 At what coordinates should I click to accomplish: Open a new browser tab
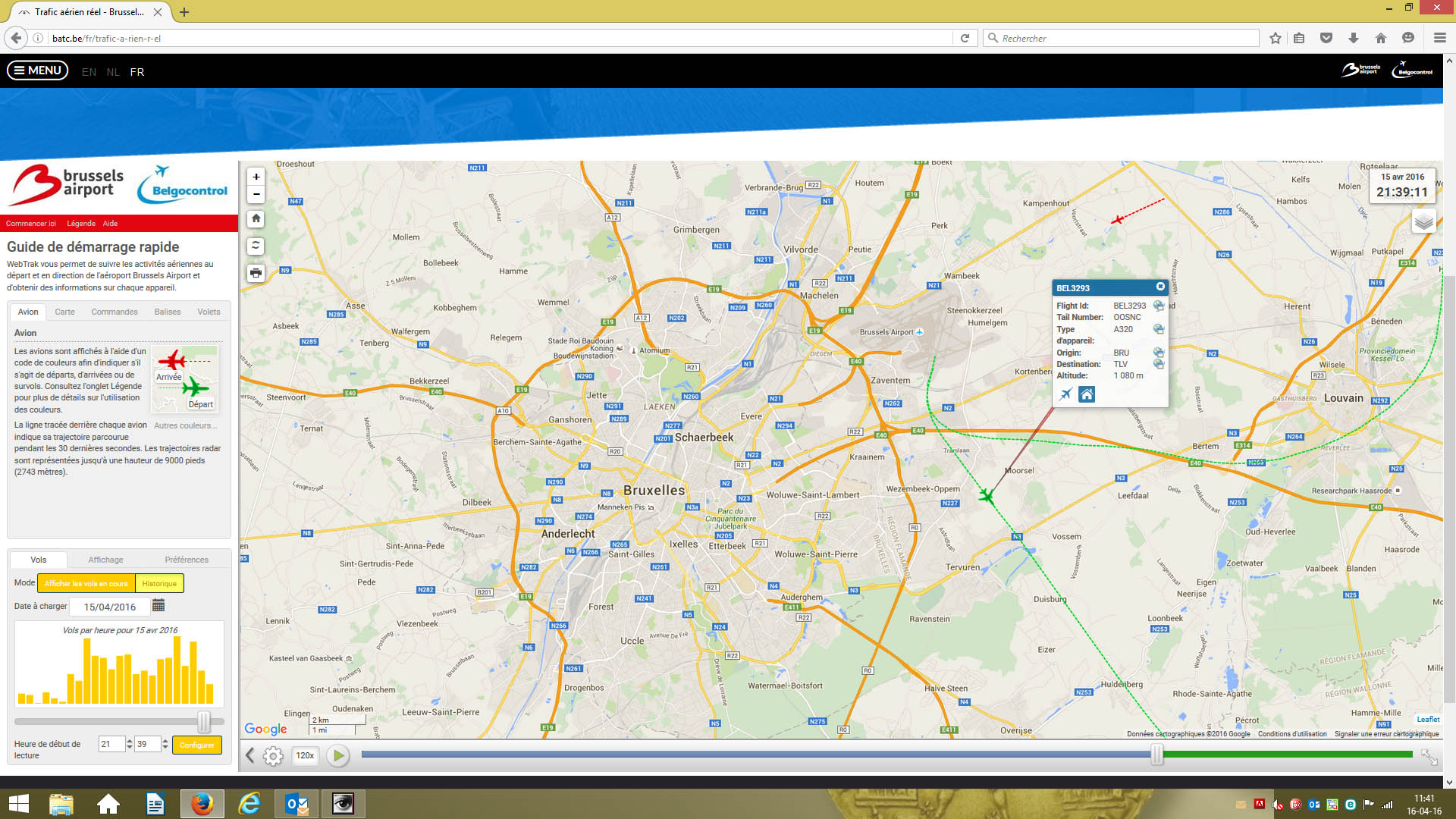pos(184,12)
